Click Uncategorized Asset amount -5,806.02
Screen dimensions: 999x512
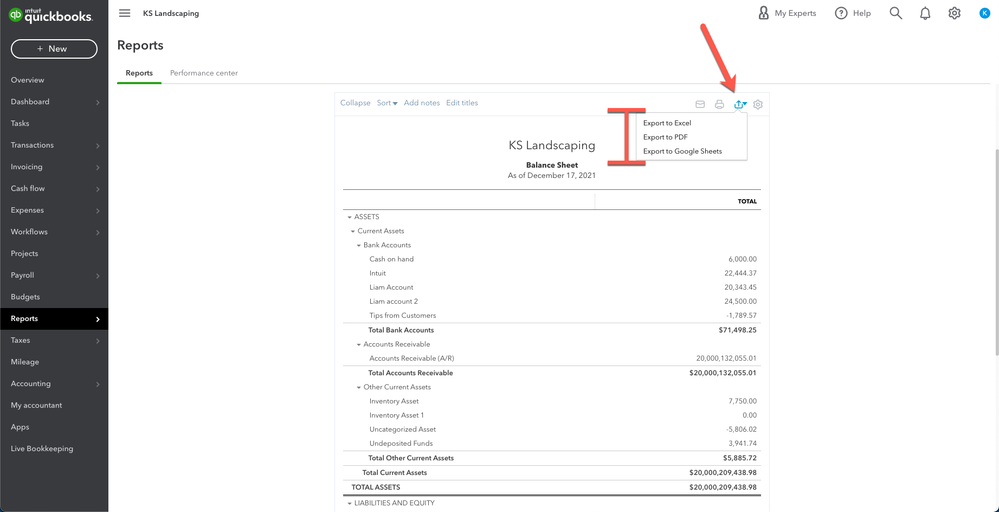click(742, 429)
